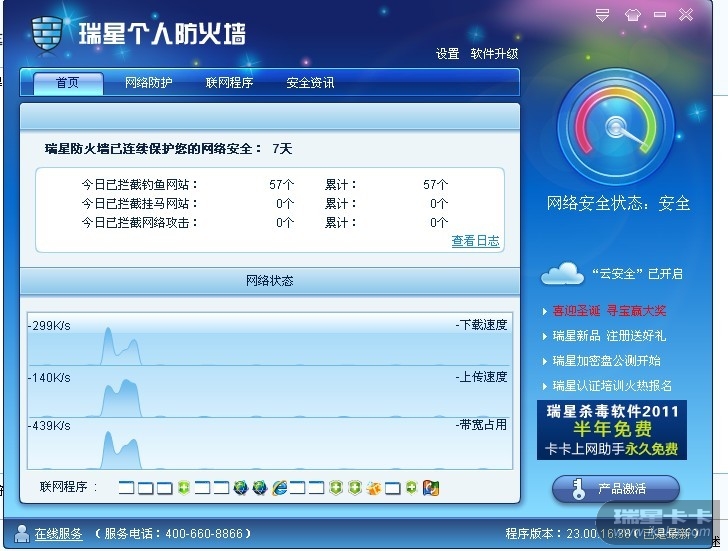Click the -140K/s upload speed value
This screenshot has width=728, height=551.
(49, 378)
